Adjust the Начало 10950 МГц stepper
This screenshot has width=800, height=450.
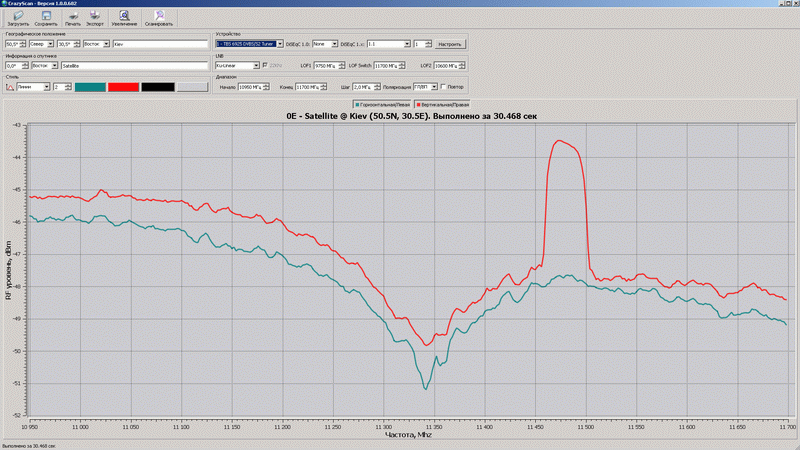click(266, 87)
